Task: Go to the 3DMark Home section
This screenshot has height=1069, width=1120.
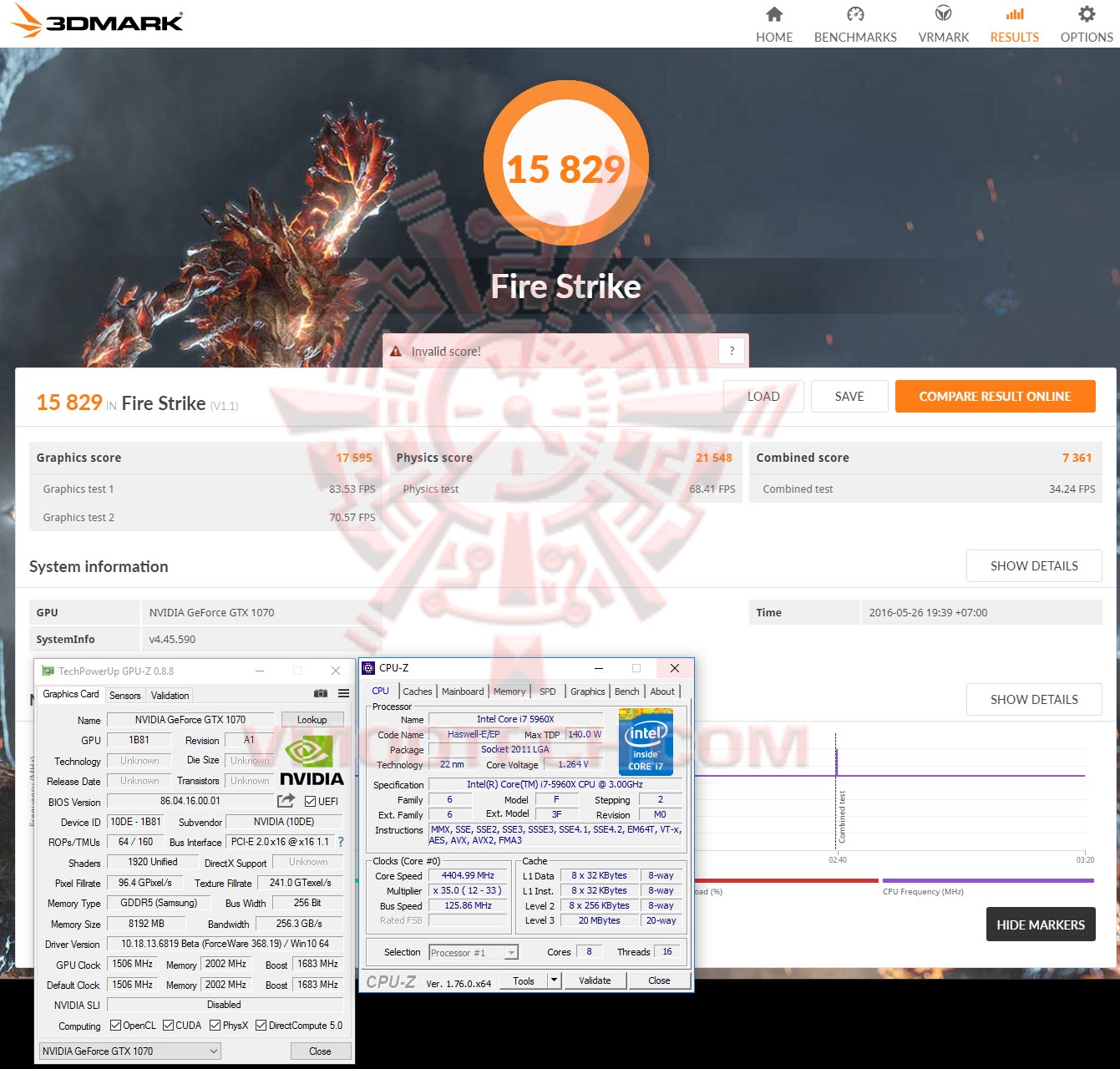Action: tap(774, 25)
